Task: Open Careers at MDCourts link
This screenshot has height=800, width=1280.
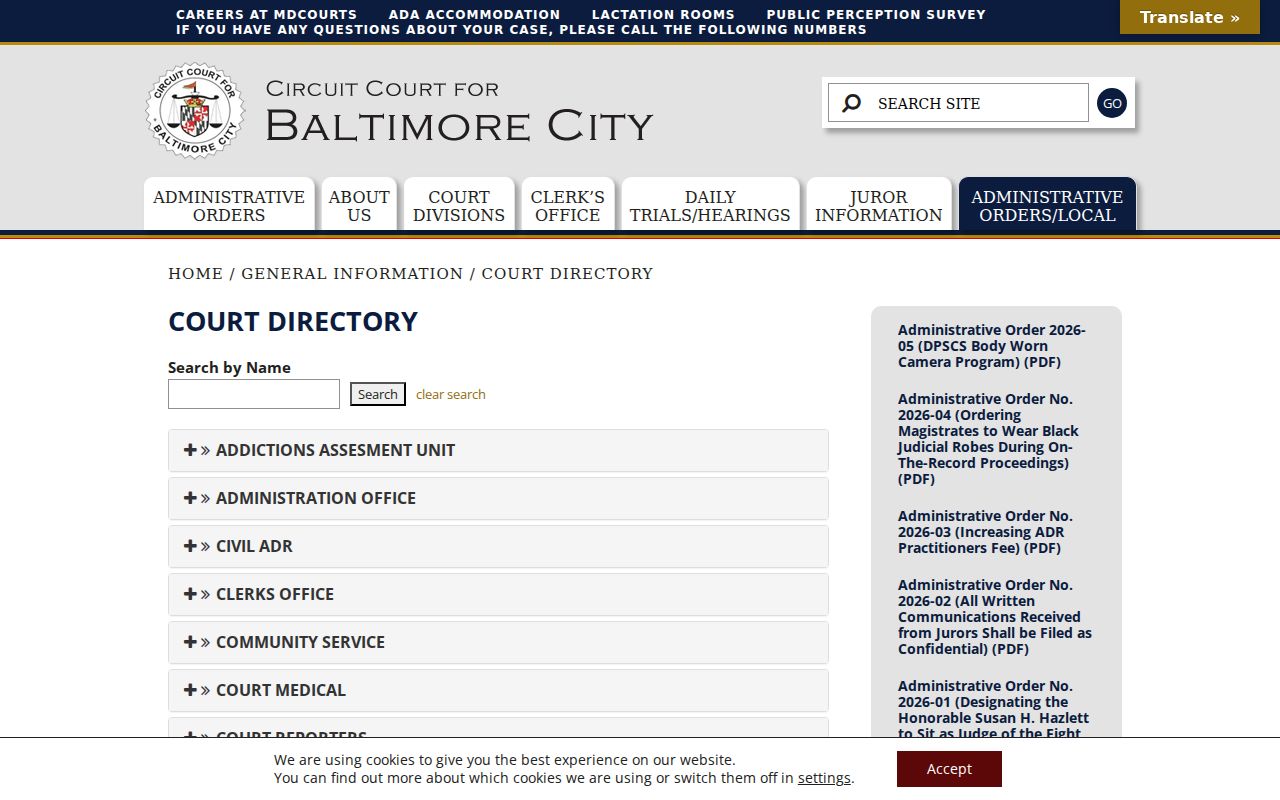Action: 266,15
